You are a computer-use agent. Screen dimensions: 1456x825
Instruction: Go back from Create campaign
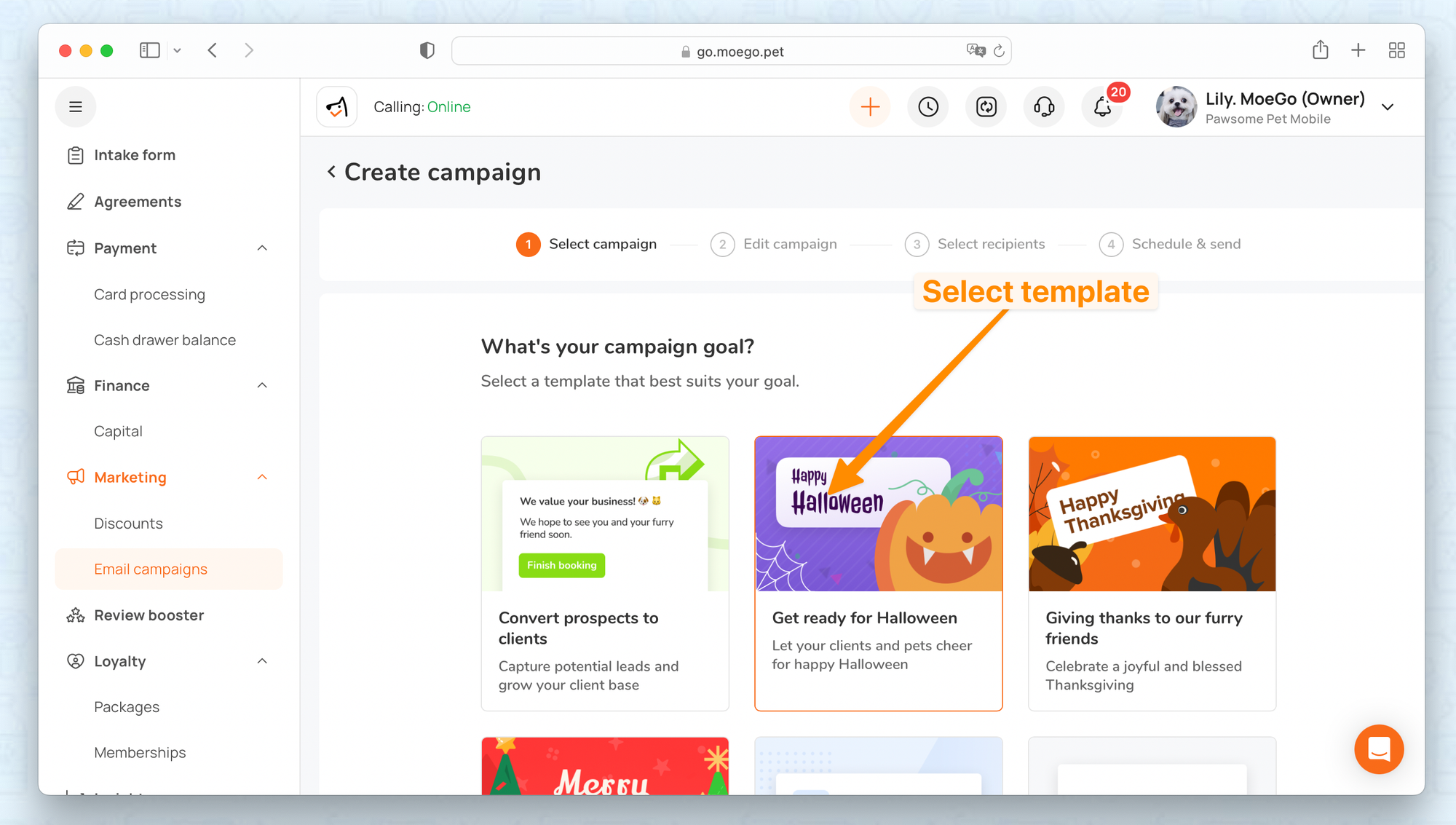[331, 172]
